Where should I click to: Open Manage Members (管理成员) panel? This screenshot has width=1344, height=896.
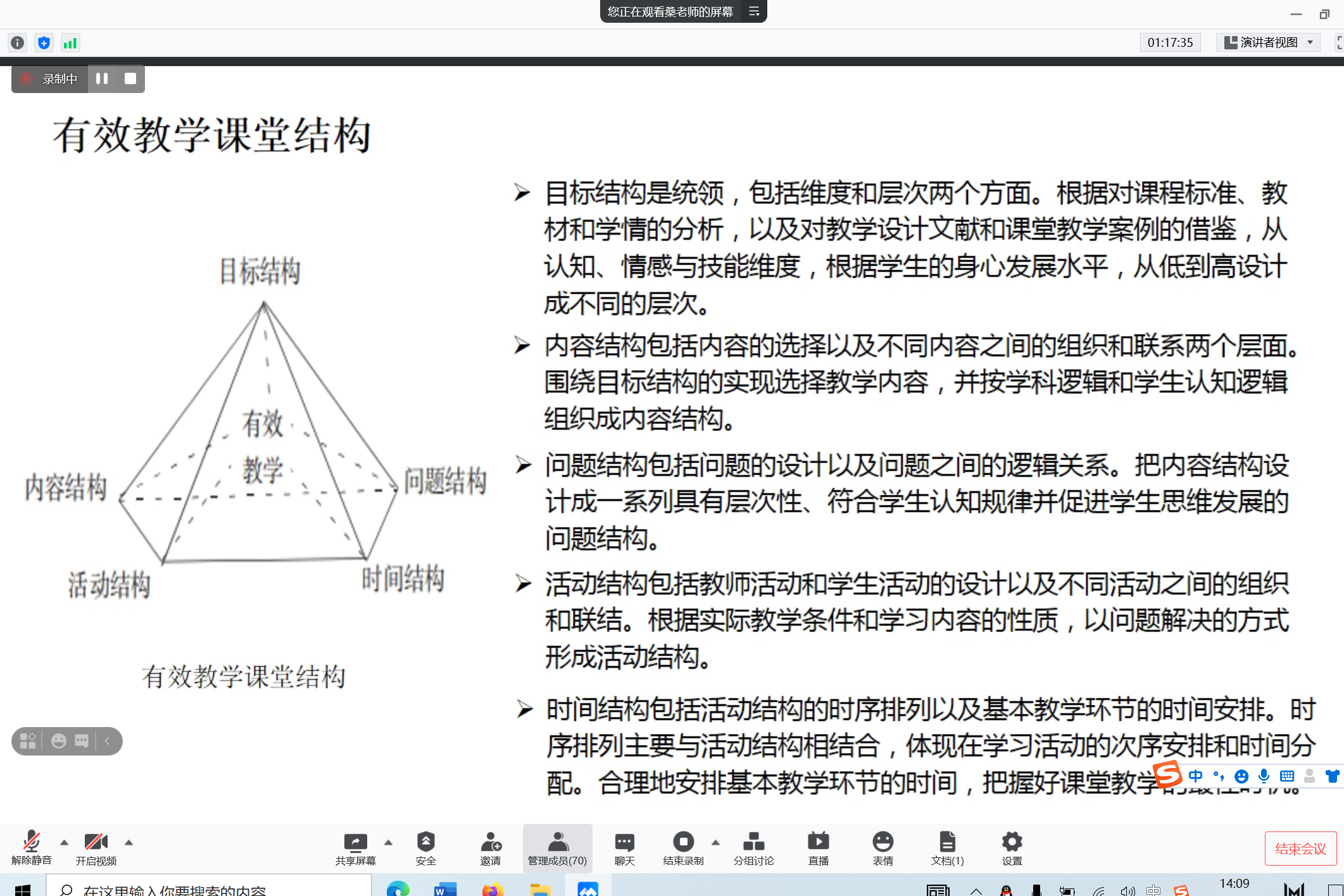pos(557,847)
